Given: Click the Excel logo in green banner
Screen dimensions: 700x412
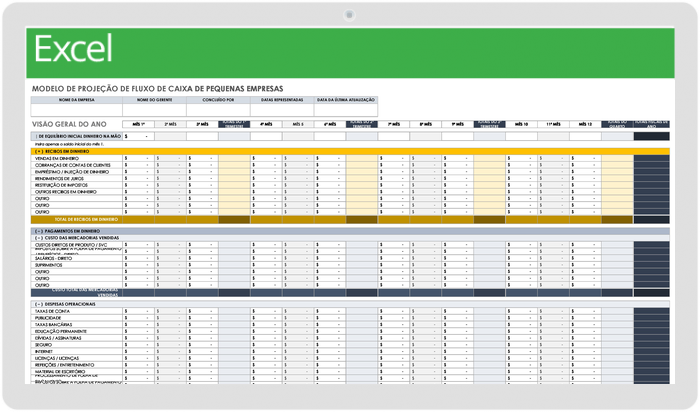Looking at the screenshot, I should coord(72,49).
